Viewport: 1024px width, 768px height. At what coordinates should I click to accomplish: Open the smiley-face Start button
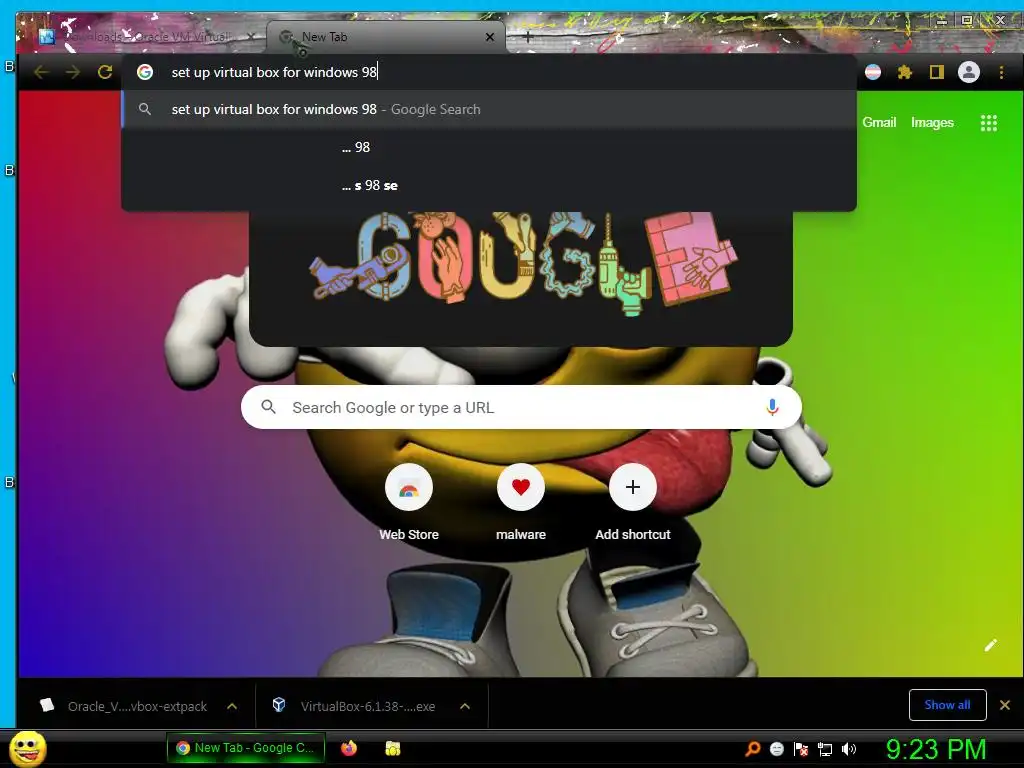[x=28, y=748]
